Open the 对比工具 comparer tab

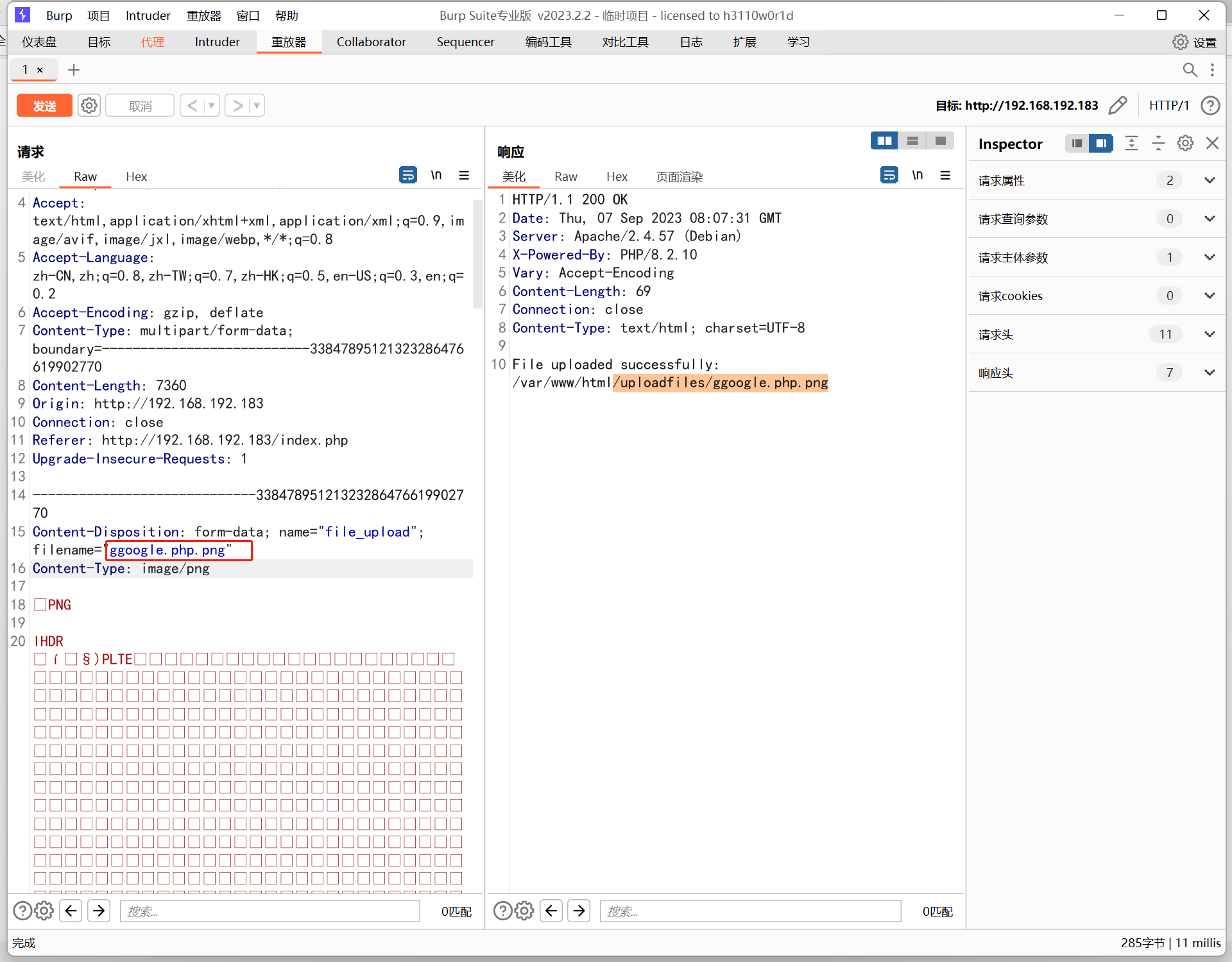click(626, 42)
